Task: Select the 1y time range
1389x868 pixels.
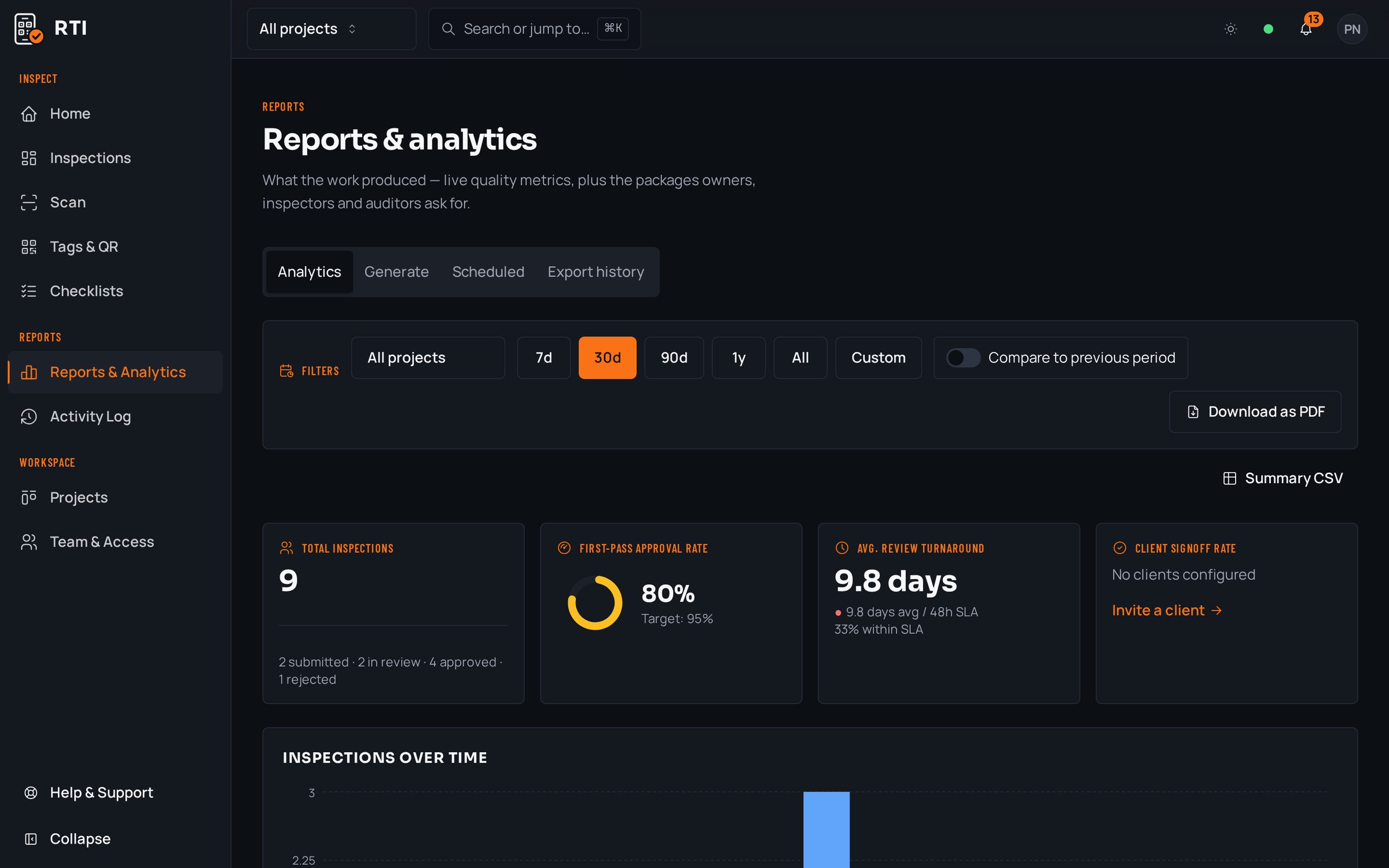Action: click(738, 358)
